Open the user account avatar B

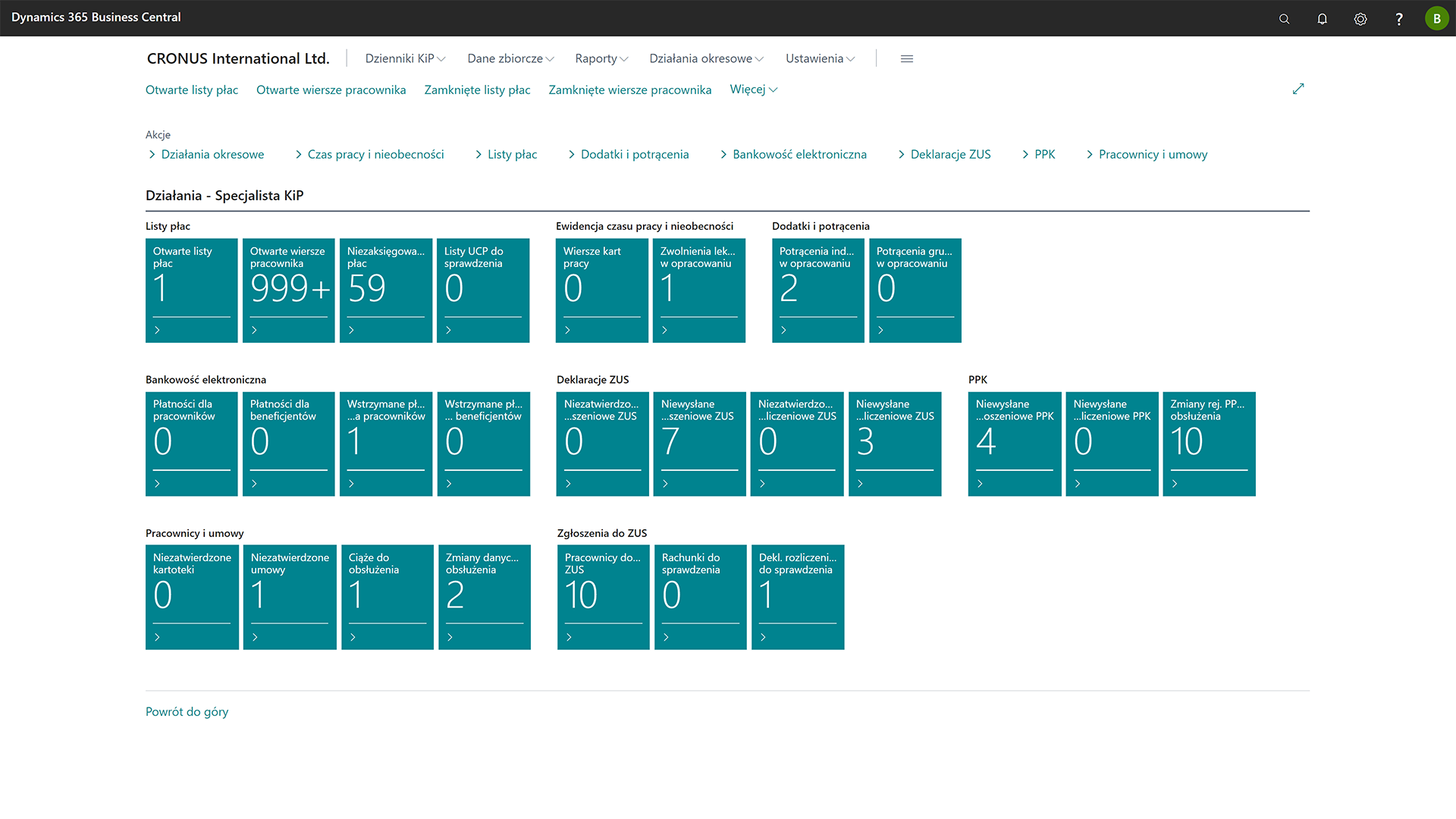pyautogui.click(x=1436, y=18)
